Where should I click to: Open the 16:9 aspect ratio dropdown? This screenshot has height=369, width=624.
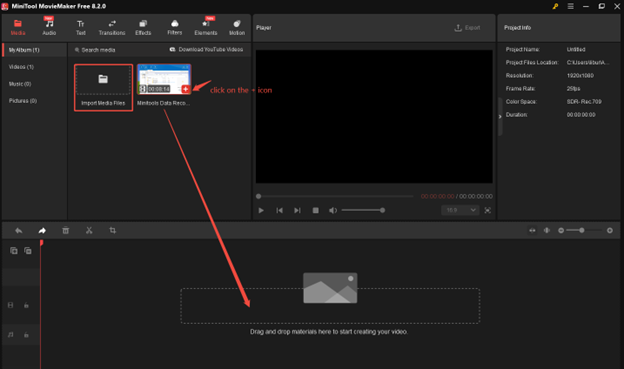click(x=460, y=210)
